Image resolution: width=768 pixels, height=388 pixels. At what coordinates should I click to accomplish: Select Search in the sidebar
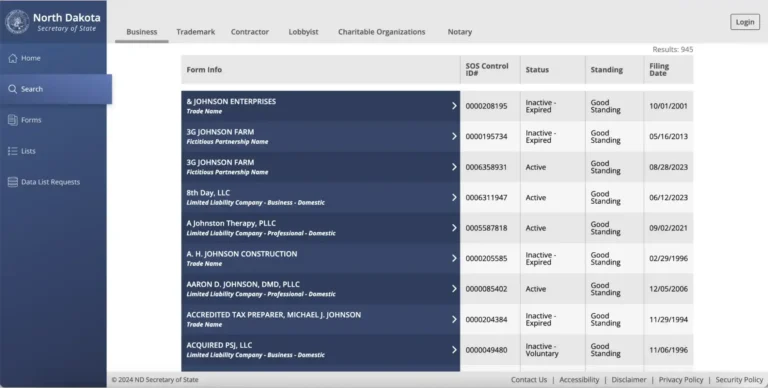[x=56, y=89]
